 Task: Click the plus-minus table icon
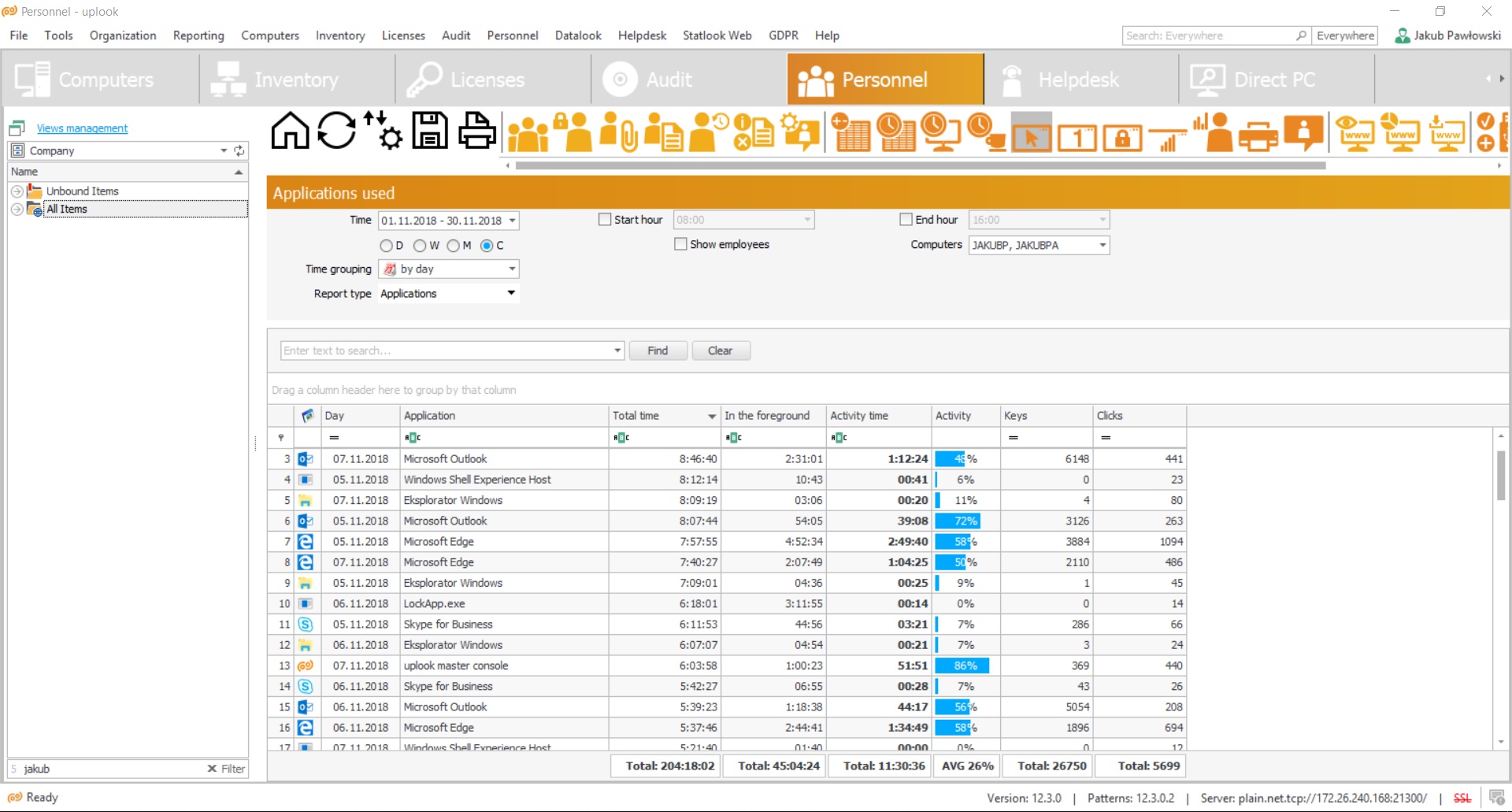[x=850, y=132]
